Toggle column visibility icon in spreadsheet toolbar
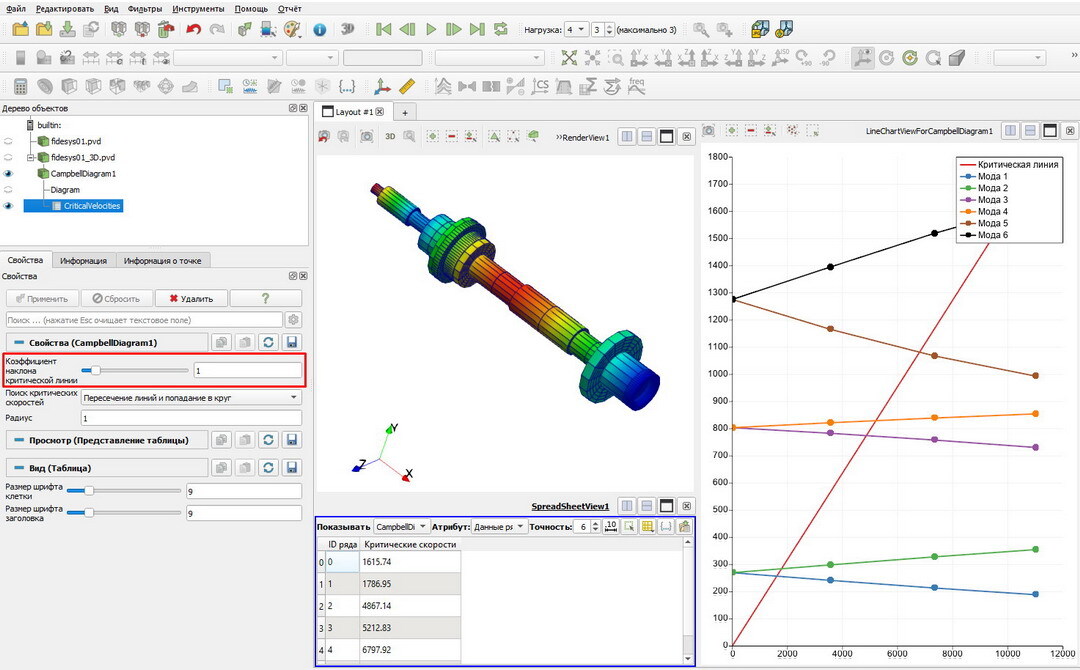1080x670 pixels. (x=647, y=526)
